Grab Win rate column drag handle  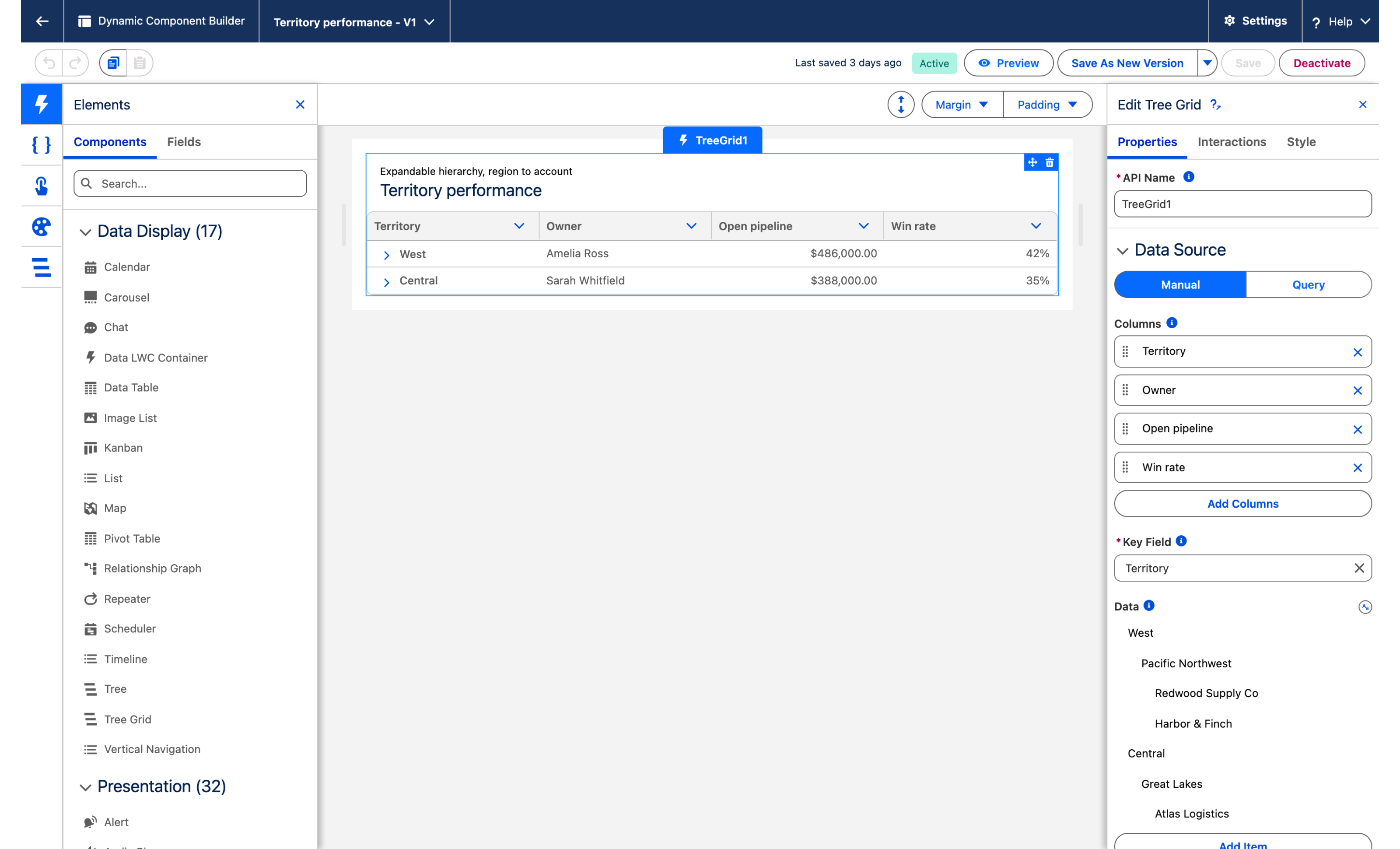(1125, 468)
